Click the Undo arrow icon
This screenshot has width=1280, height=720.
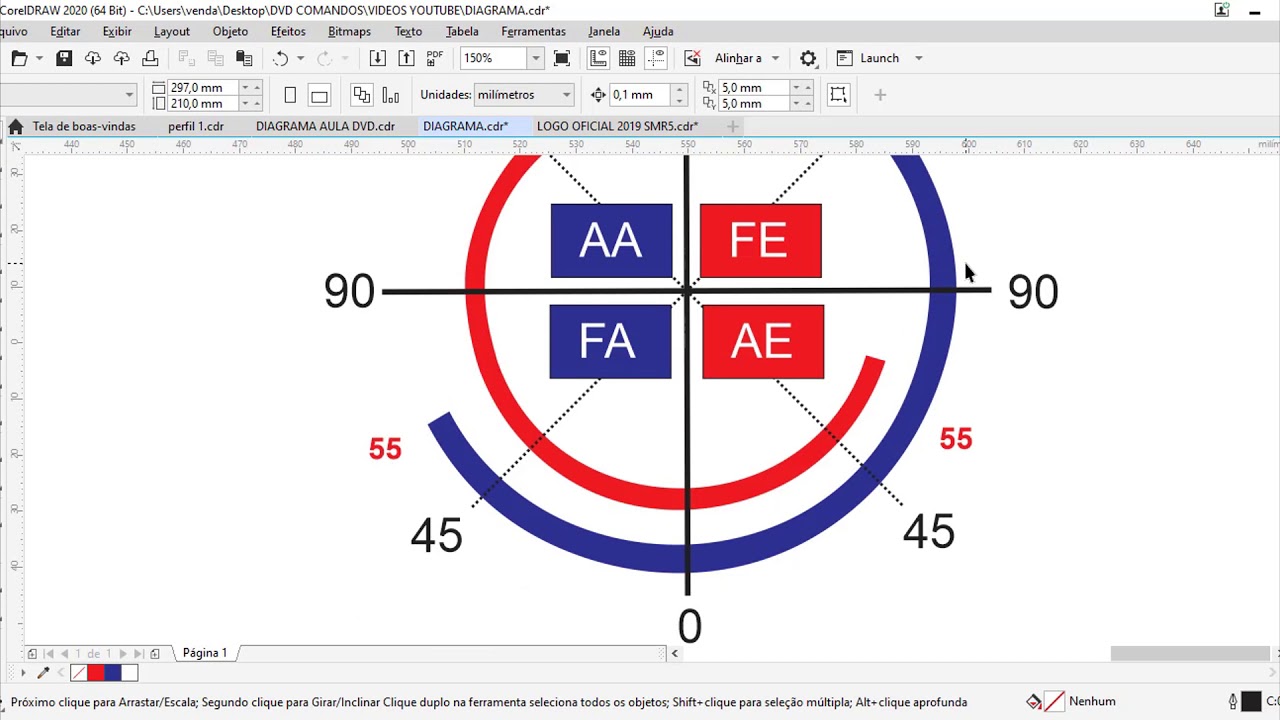click(281, 58)
